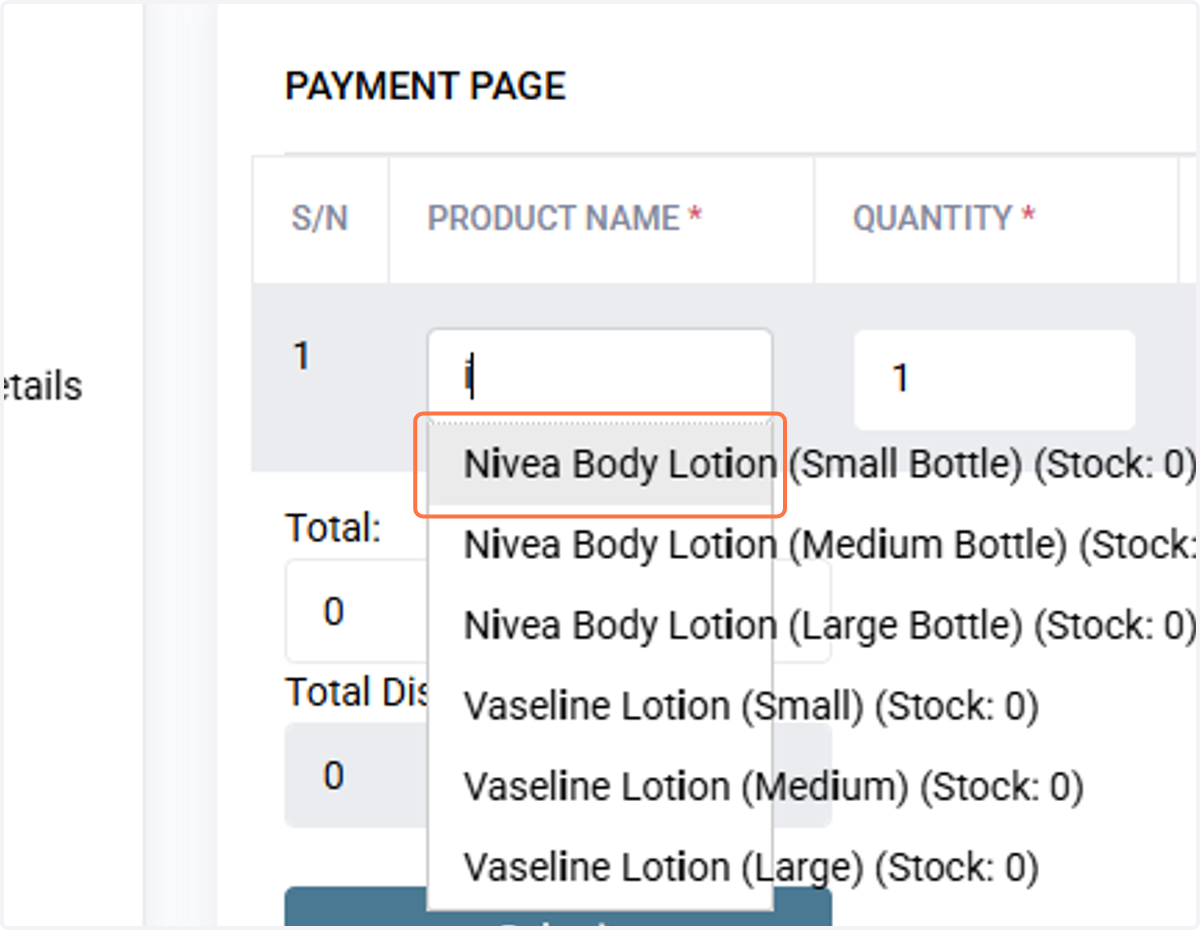Choose Vaseline Lotion (Medium) from list
This screenshot has width=1200, height=930.
pyautogui.click(x=600, y=787)
